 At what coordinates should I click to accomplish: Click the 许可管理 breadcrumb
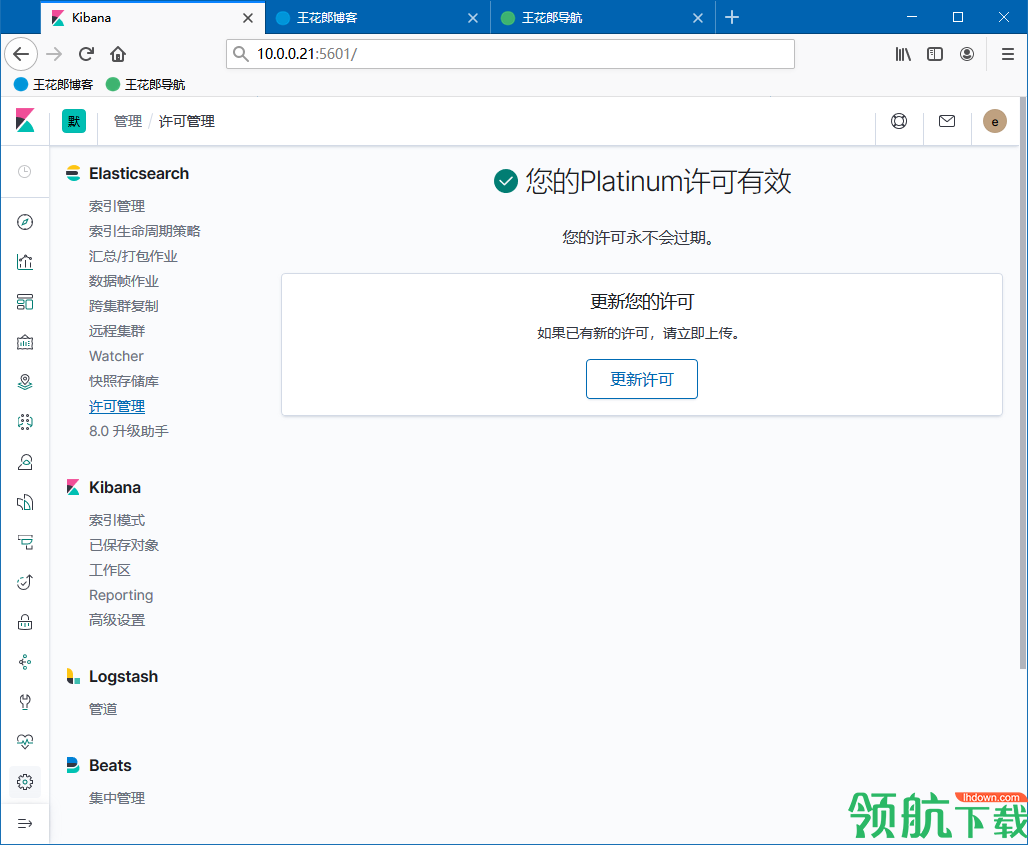click(187, 121)
